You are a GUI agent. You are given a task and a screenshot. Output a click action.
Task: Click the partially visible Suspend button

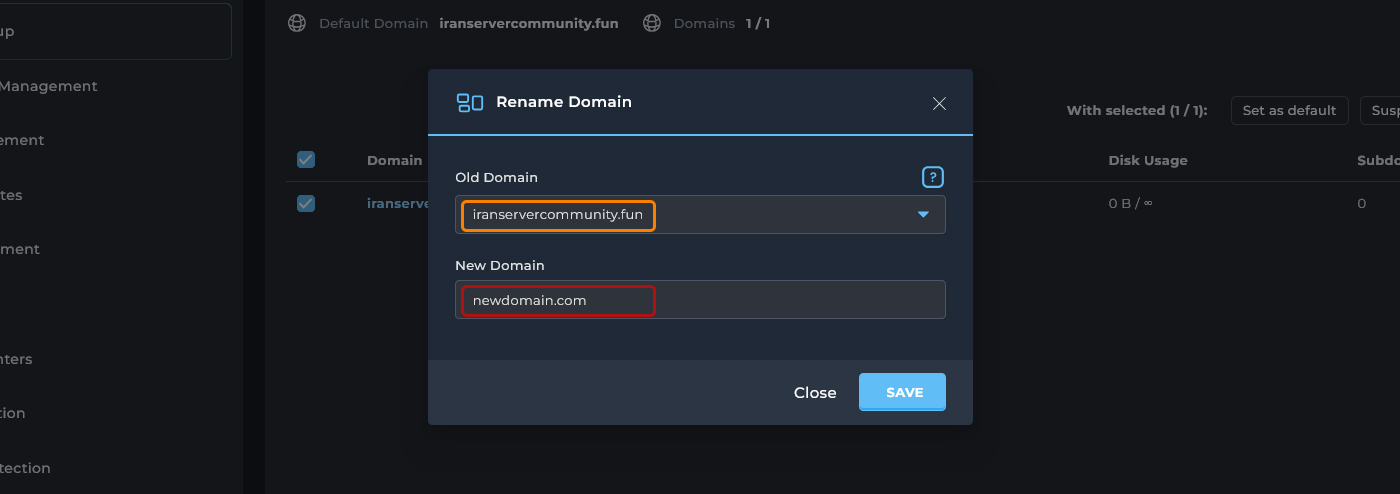(x=1383, y=110)
